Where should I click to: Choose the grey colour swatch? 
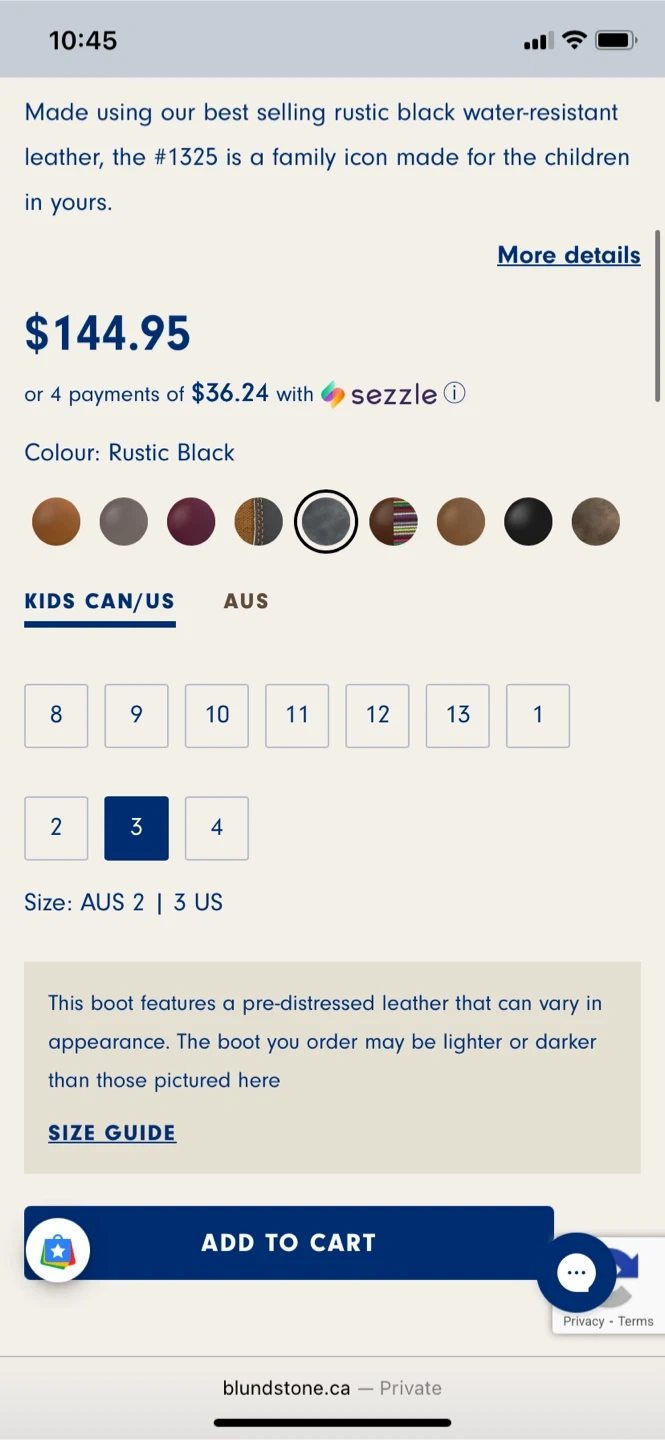(124, 522)
